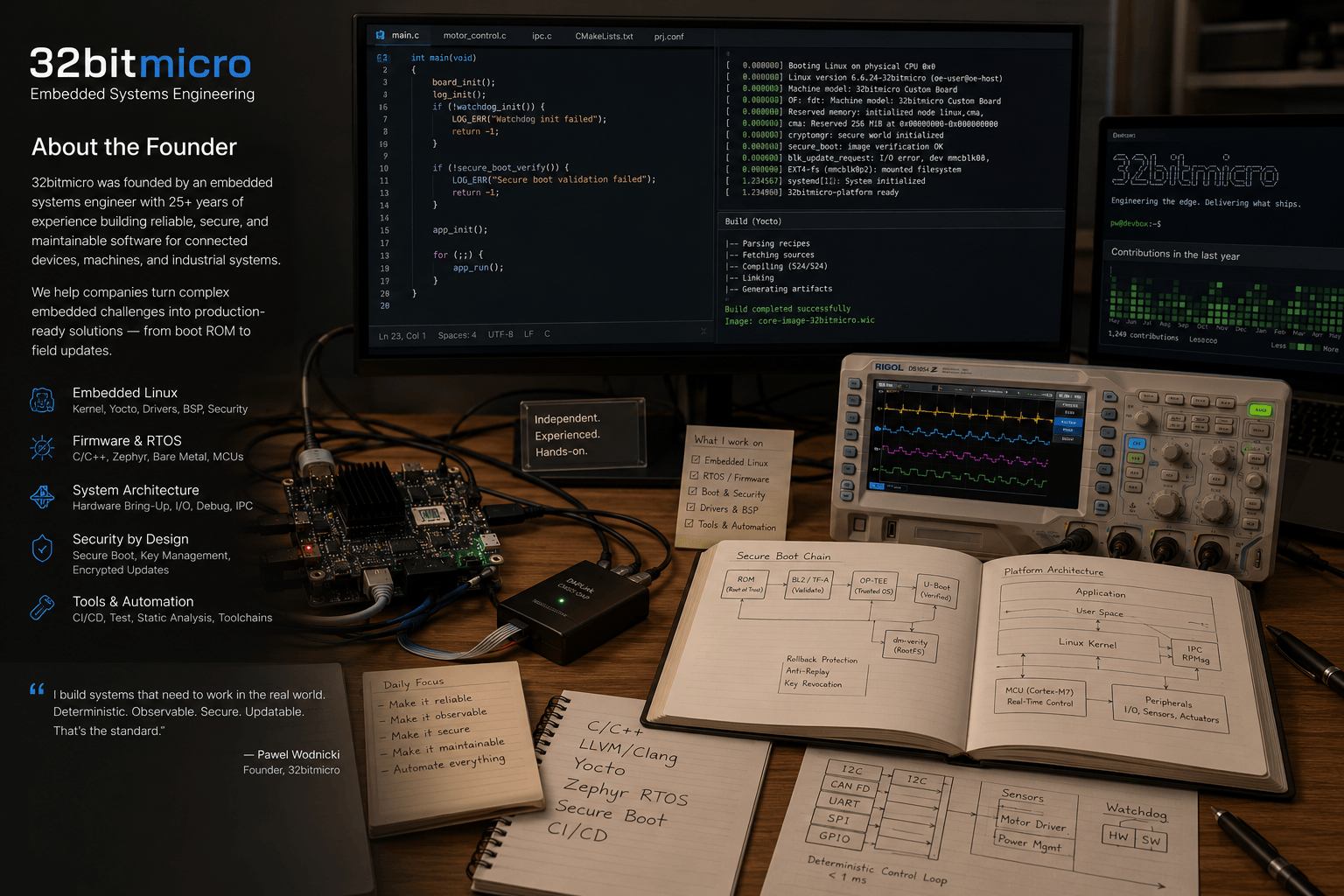Screen dimensions: 1344x896
Task: Switch to the main.c editor tab
Action: 398,36
